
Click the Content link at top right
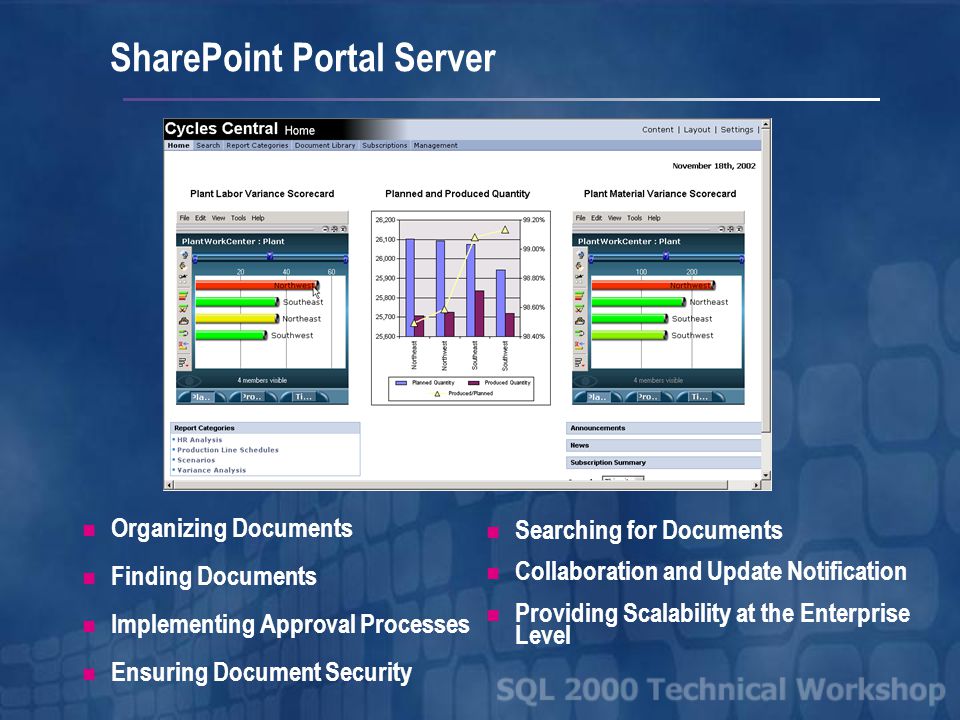point(658,130)
